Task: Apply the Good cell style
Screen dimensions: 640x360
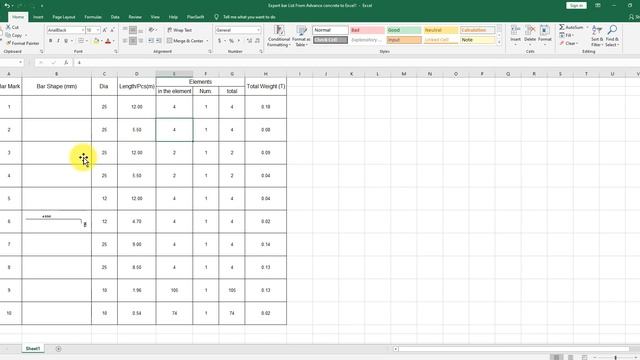Action: [x=404, y=30]
